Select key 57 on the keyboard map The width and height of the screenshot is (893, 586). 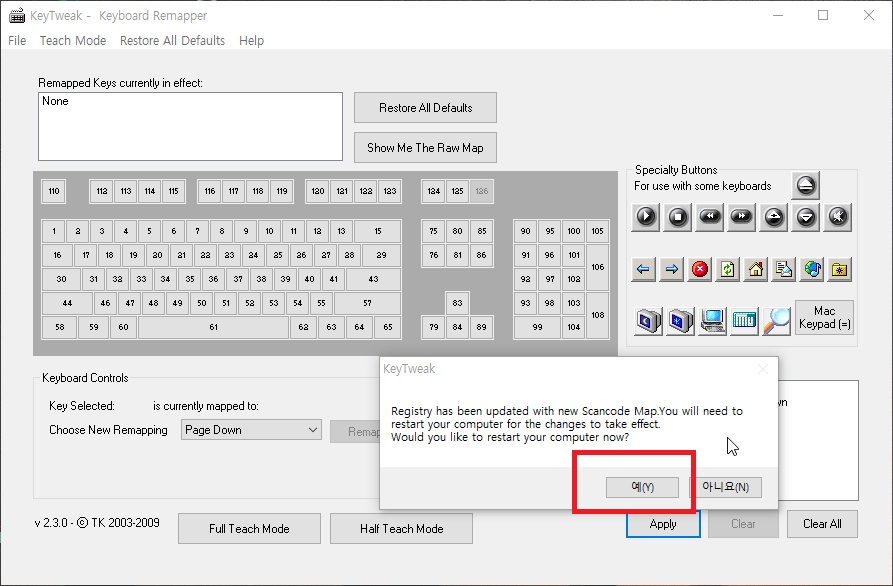click(367, 304)
